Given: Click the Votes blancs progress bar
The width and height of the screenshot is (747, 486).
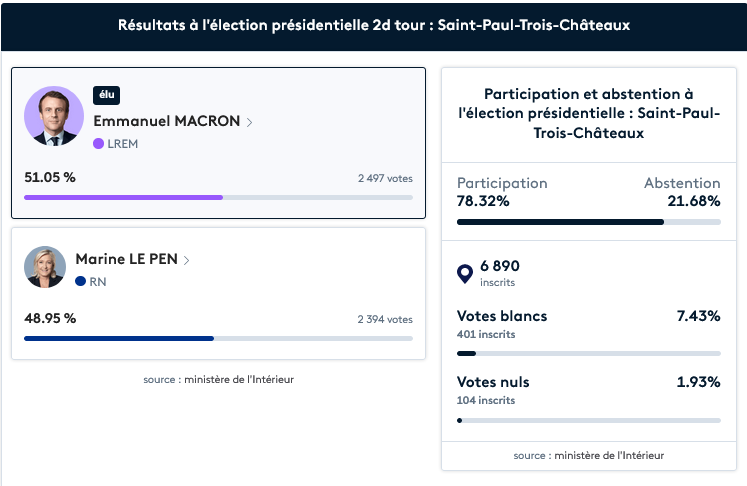Looking at the screenshot, I should [x=588, y=353].
